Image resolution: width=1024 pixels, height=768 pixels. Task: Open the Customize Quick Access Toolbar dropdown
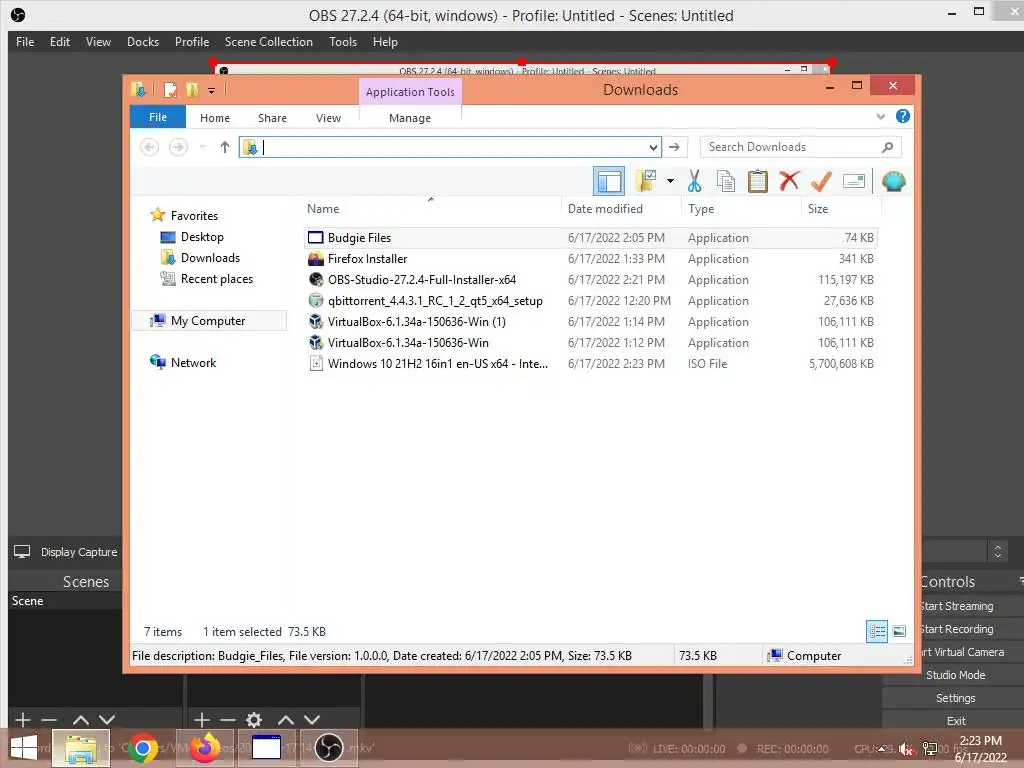[x=212, y=91]
